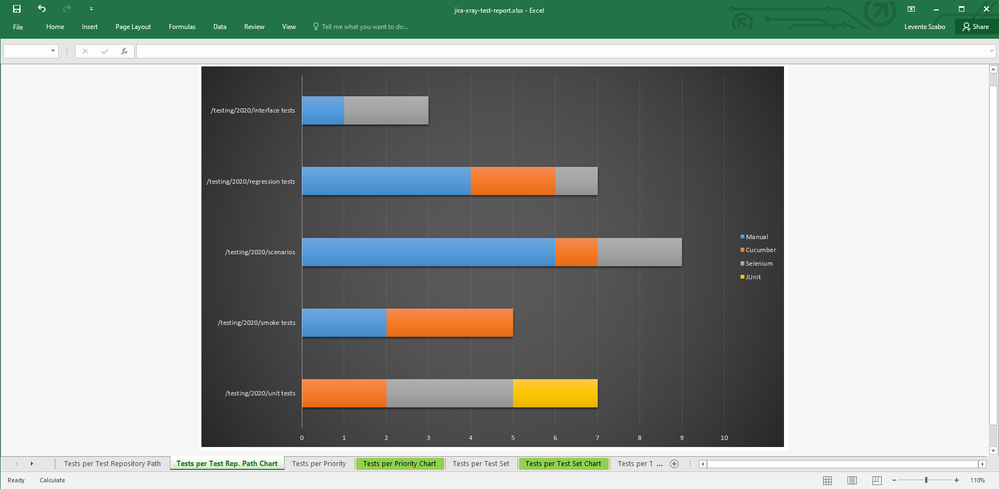
Task: Select the Tests per Priority sheet tab
Action: (x=319, y=464)
